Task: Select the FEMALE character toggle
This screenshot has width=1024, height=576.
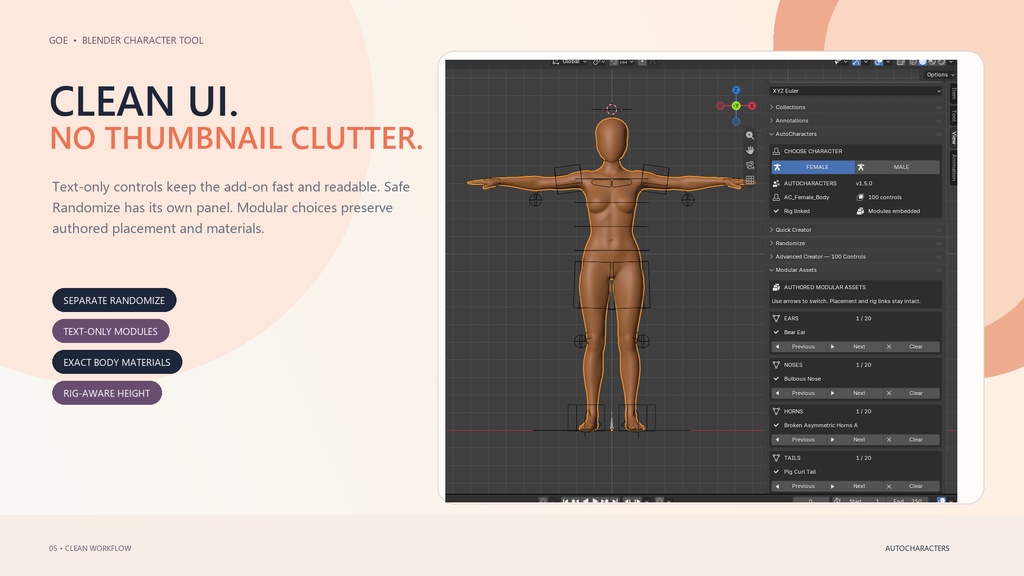Action: pyautogui.click(x=813, y=167)
